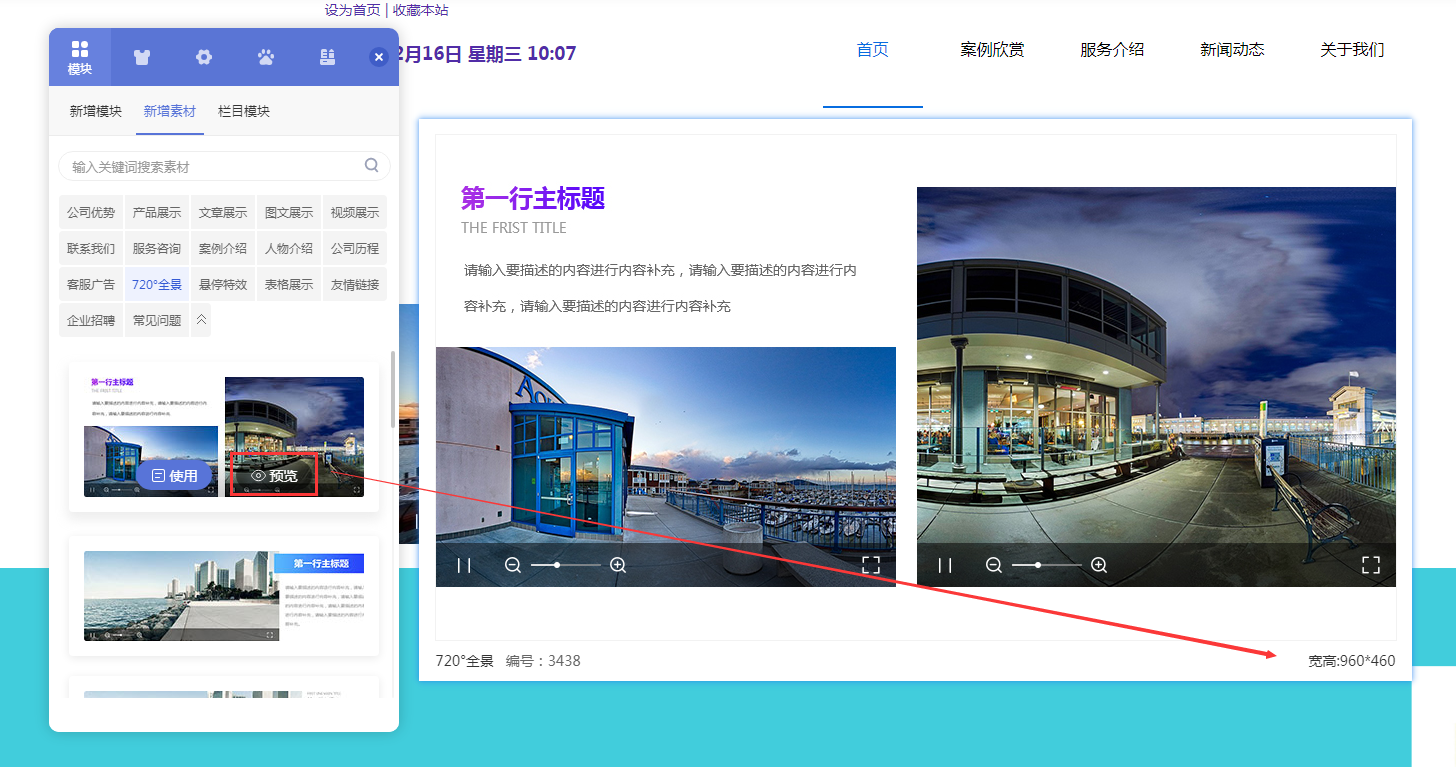This screenshot has width=1456, height=767.
Task: Show 常见问题 materials
Action: pos(157,320)
